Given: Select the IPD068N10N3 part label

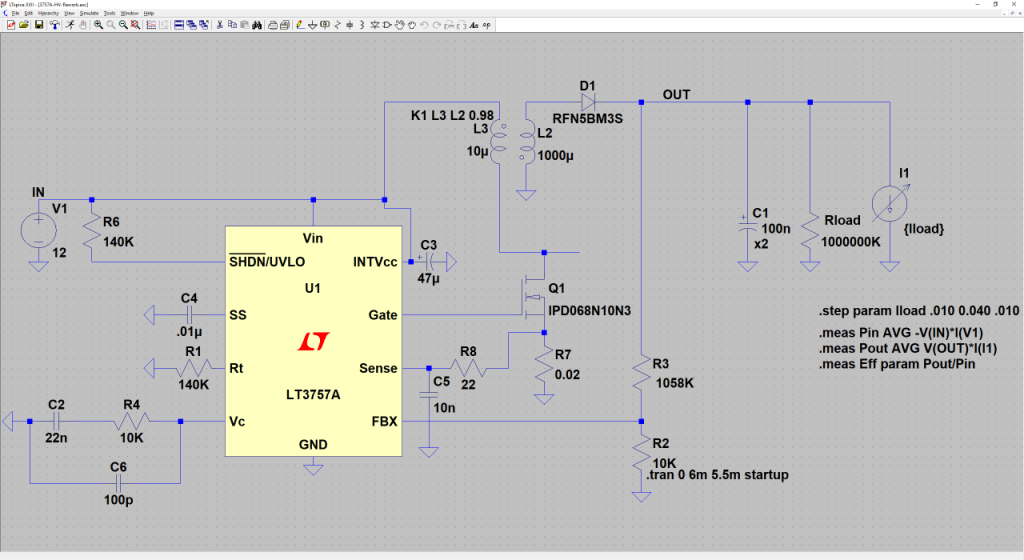Looking at the screenshot, I should click(590, 311).
